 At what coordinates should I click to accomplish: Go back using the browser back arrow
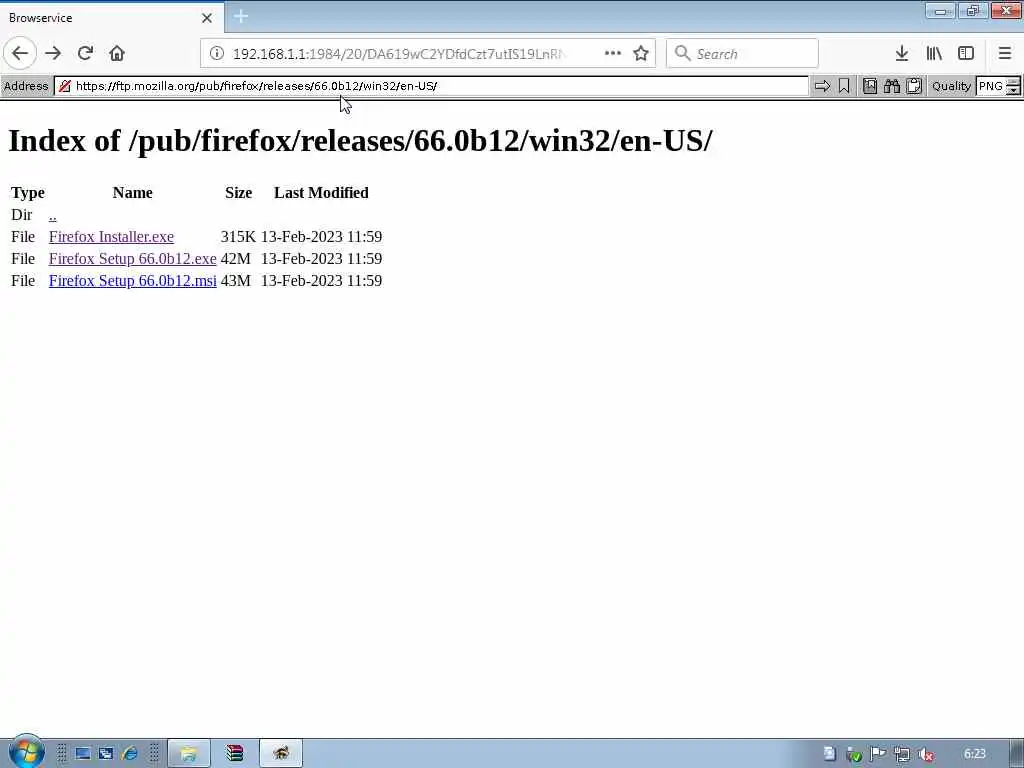point(20,54)
